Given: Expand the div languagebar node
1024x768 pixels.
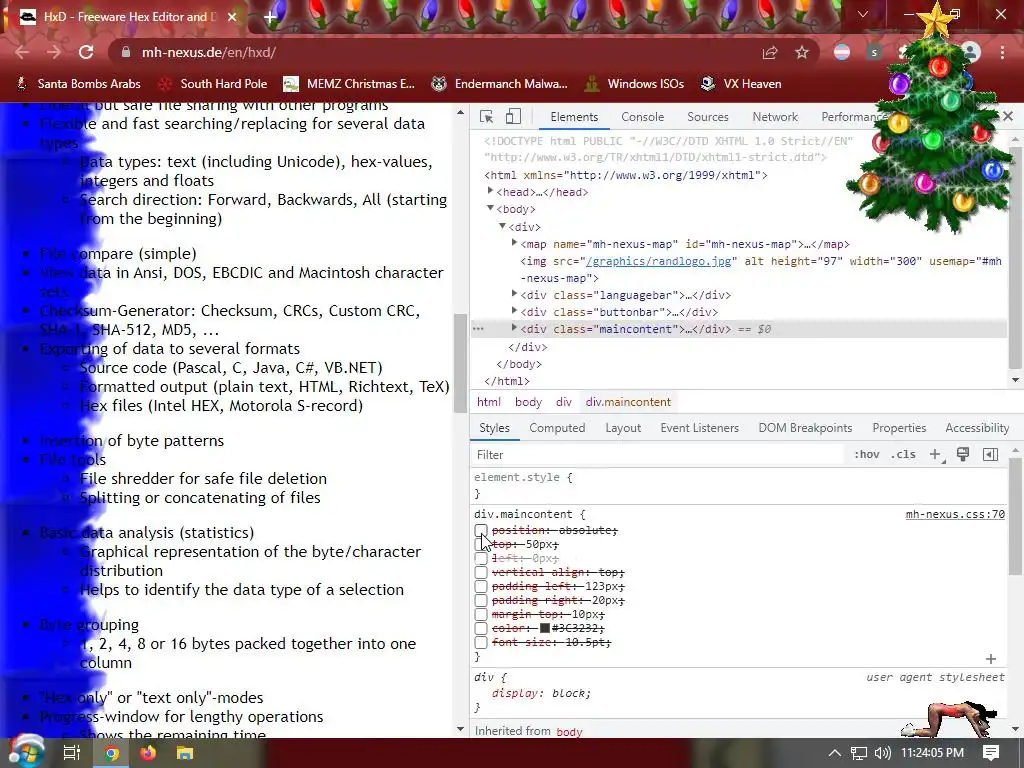Looking at the screenshot, I should coord(515,295).
